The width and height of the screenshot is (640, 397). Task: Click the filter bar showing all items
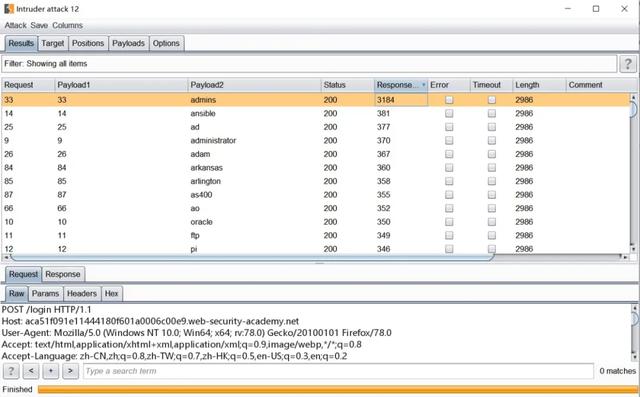(x=309, y=64)
